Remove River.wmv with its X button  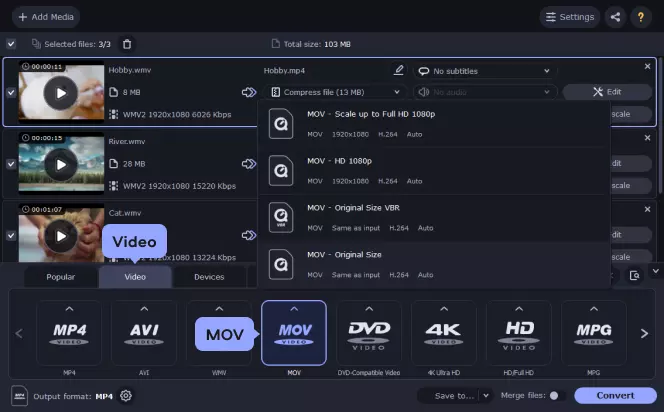[647, 138]
